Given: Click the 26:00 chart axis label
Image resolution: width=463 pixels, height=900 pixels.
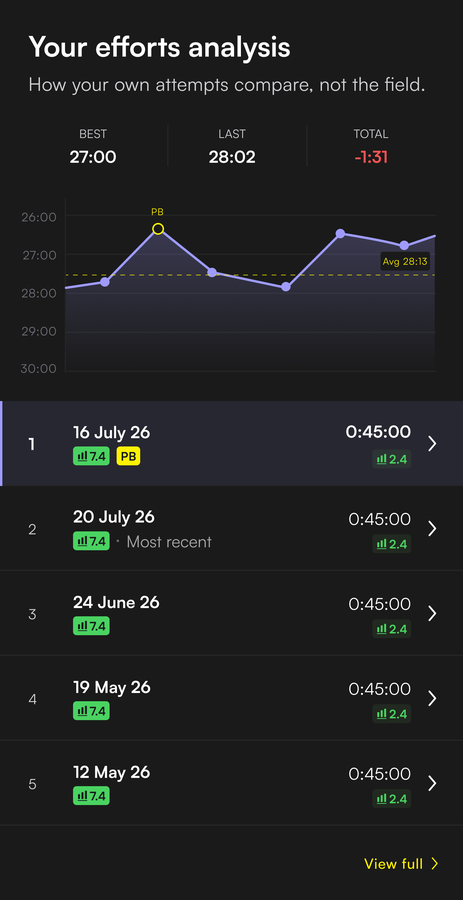Looking at the screenshot, I should [39, 217].
